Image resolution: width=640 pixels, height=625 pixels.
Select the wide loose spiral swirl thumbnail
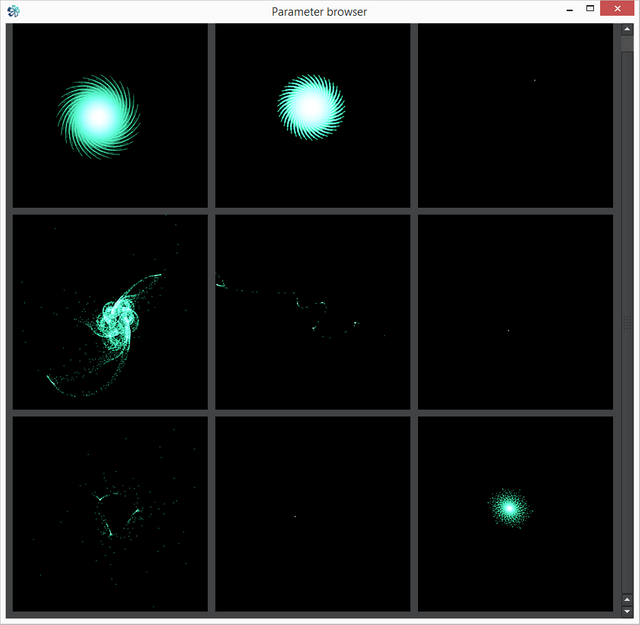[110, 116]
